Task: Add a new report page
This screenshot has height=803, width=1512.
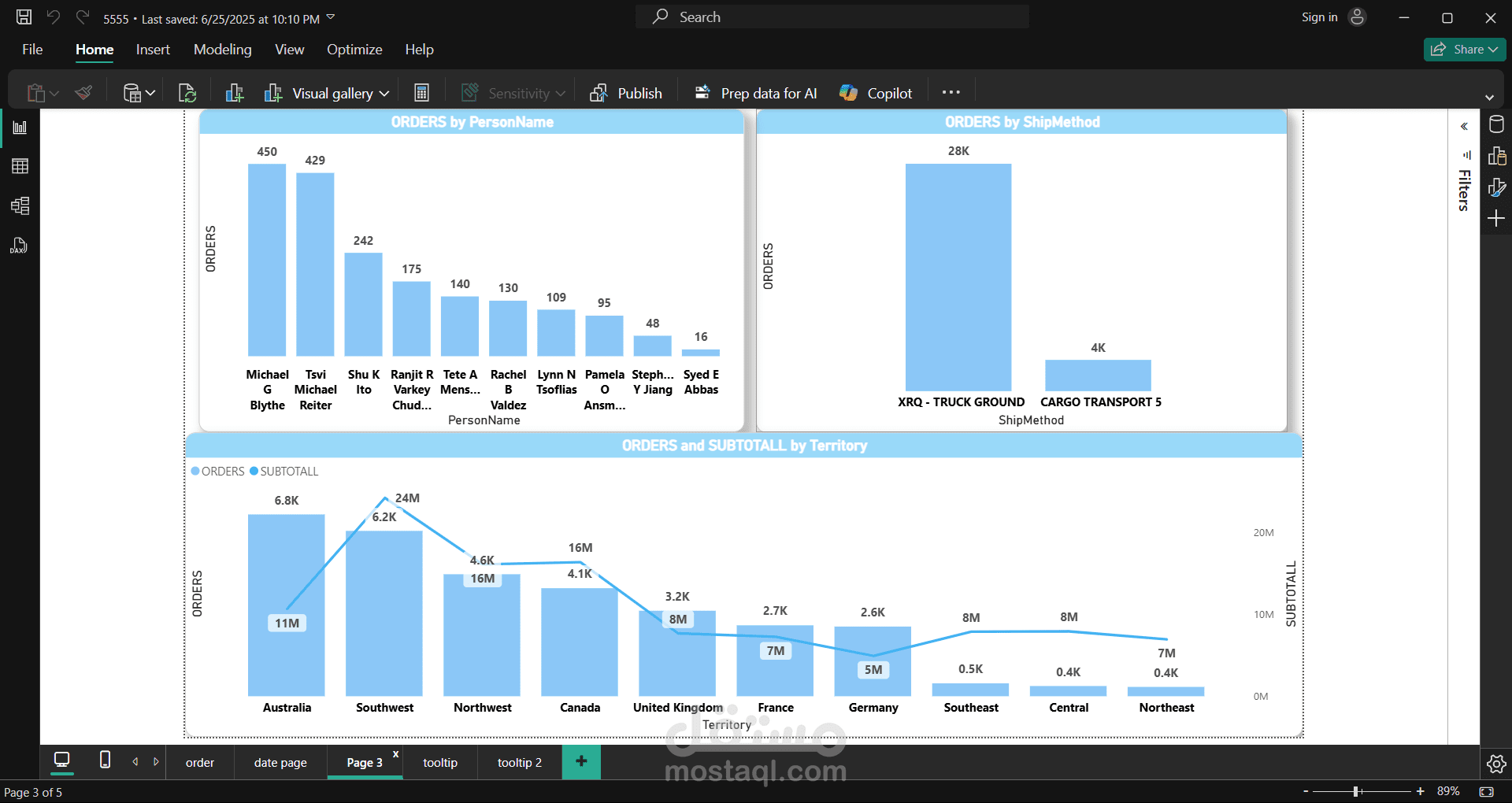Action: click(581, 761)
